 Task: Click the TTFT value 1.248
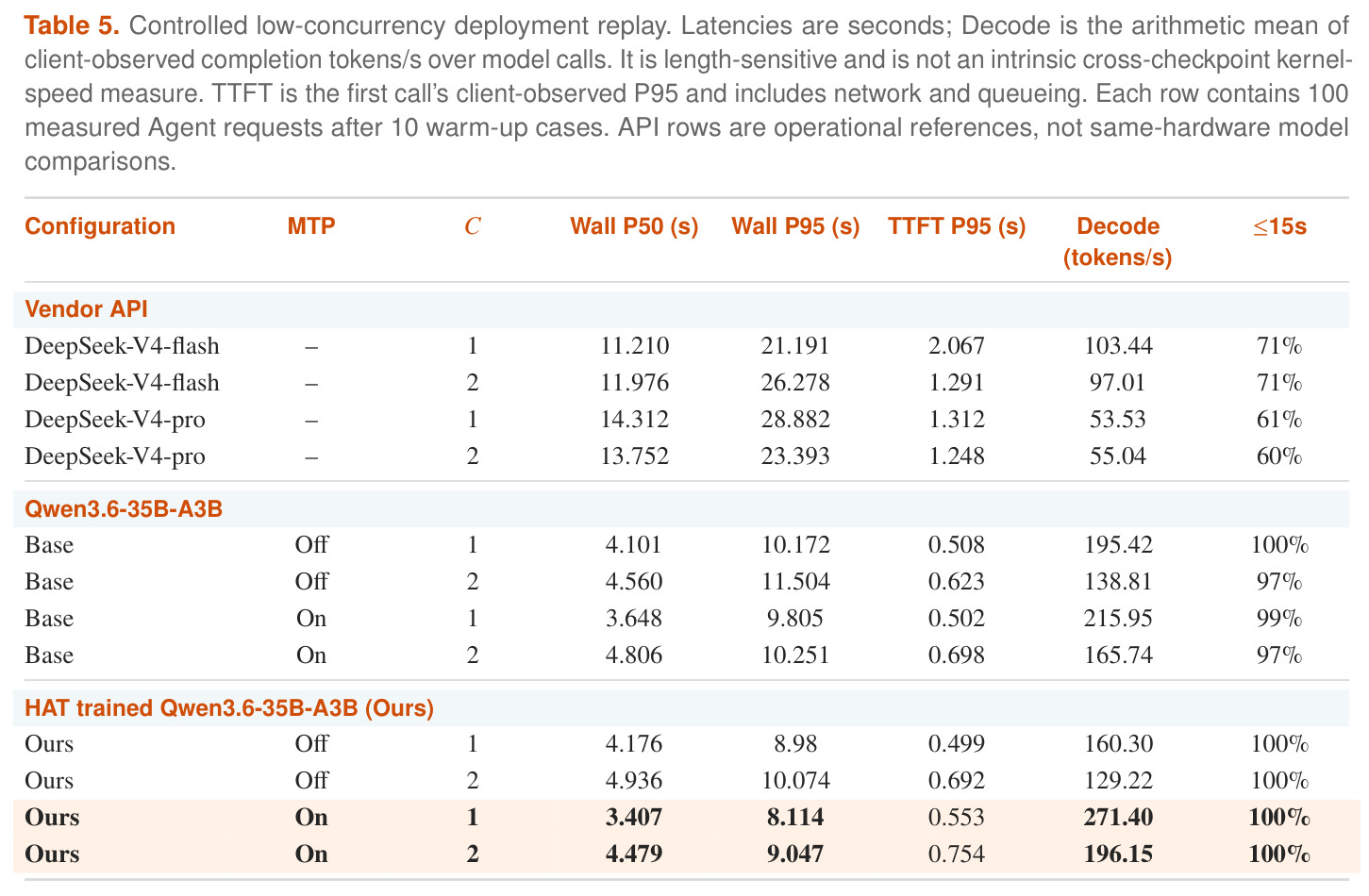957,456
